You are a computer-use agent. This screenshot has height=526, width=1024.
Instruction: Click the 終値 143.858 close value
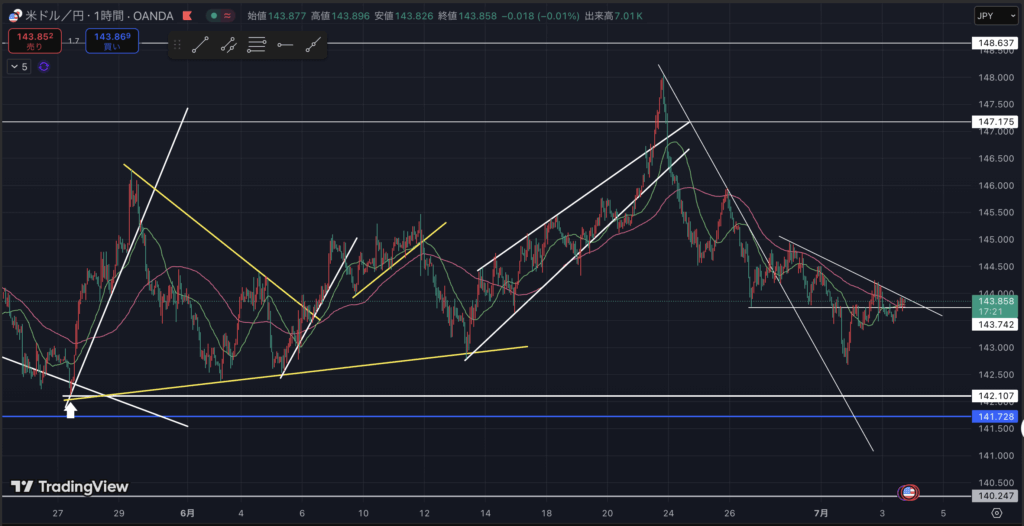coord(467,15)
